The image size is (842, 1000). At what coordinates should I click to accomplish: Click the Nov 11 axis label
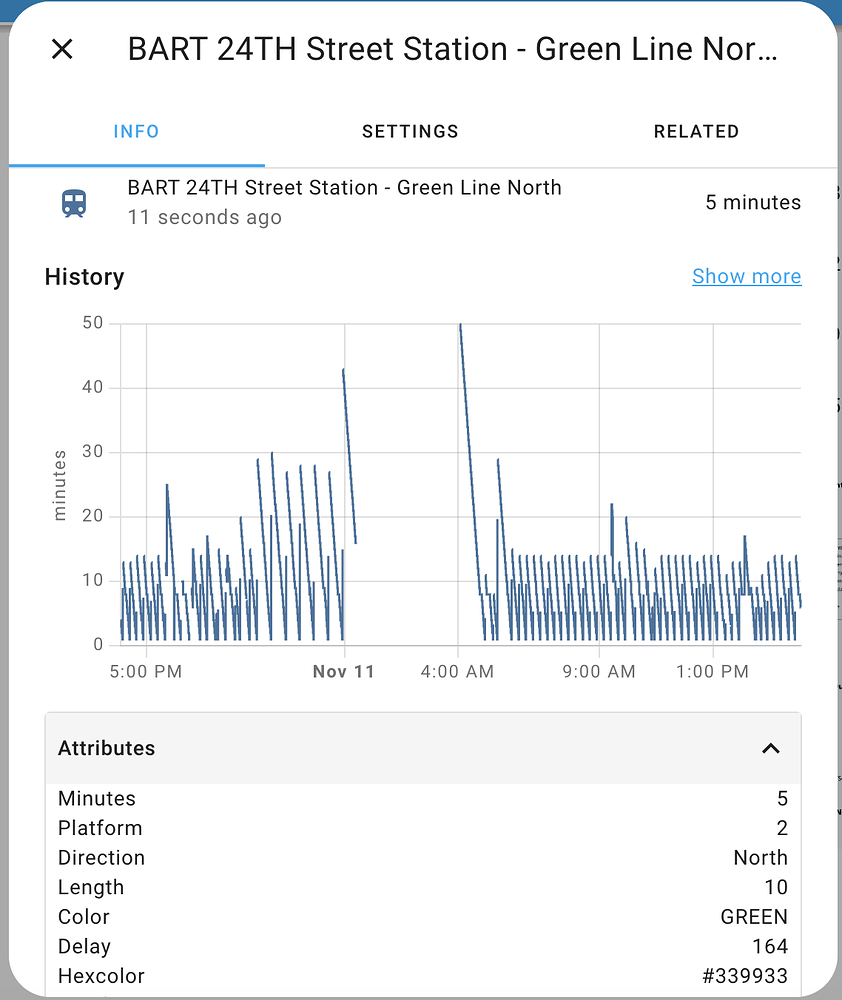coord(344,672)
